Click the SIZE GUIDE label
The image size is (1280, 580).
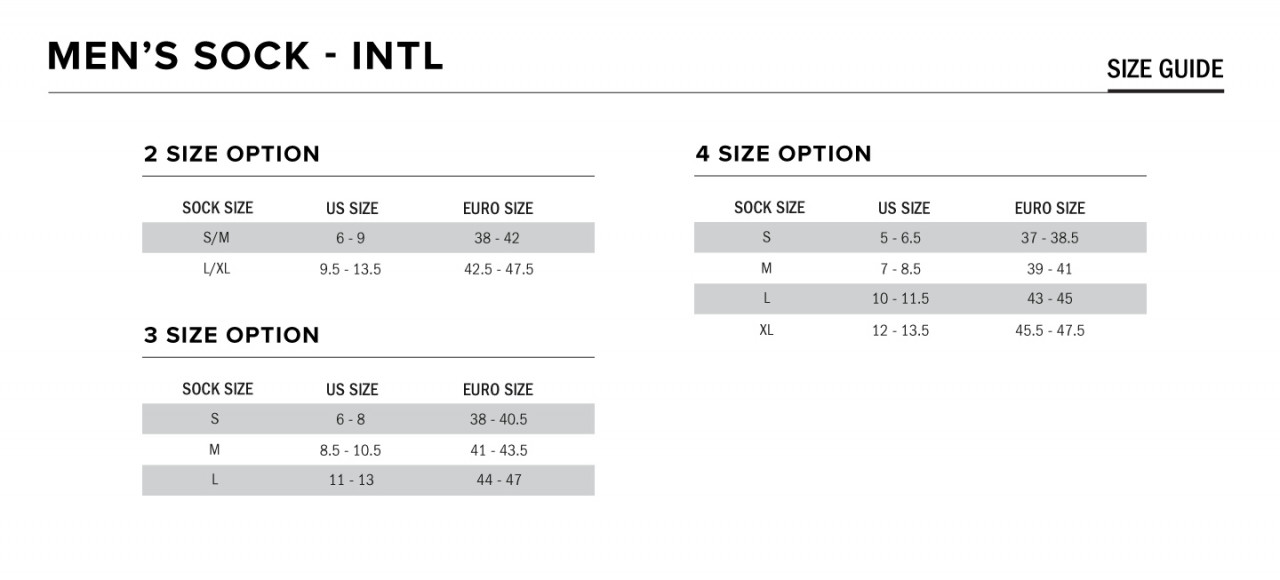1165,69
